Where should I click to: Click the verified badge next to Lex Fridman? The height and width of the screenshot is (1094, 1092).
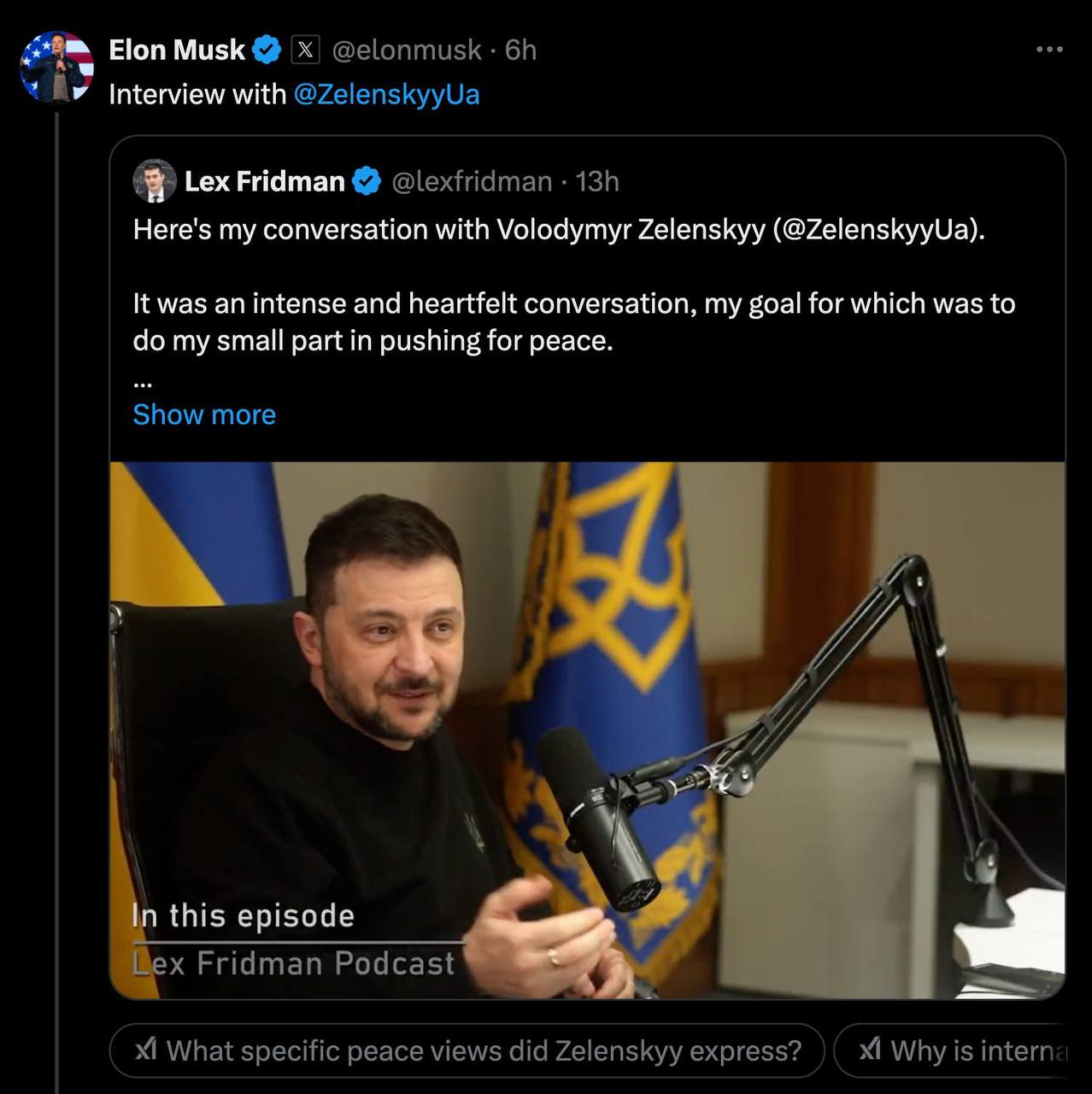pos(367,181)
